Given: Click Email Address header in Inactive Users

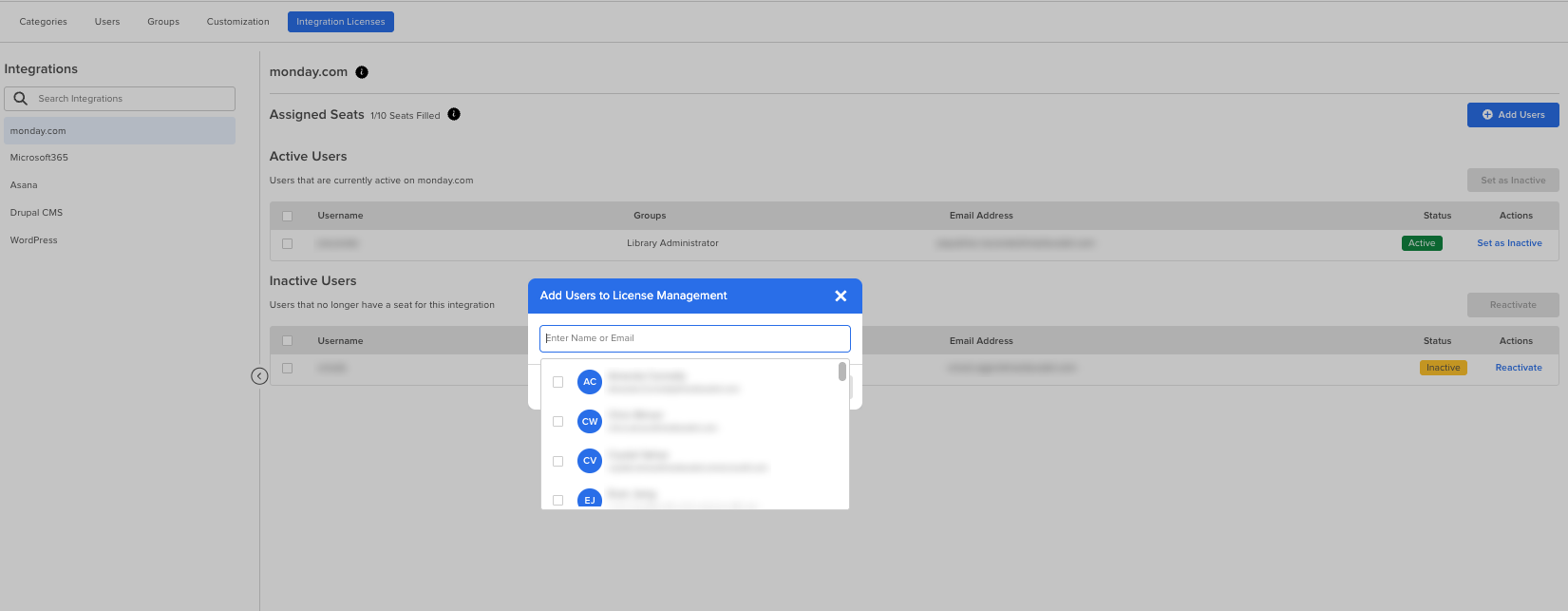Looking at the screenshot, I should pyautogui.click(x=981, y=341).
